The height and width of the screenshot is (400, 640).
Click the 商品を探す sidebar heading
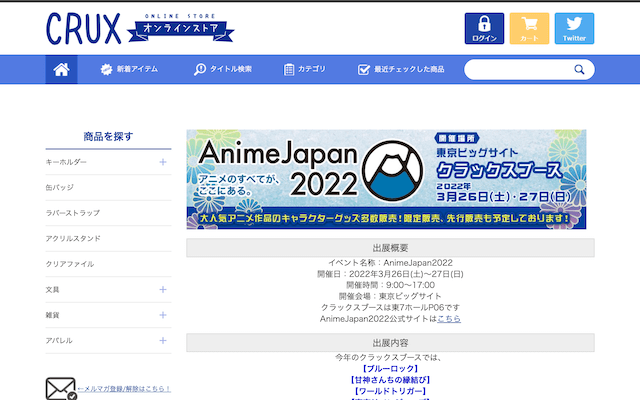pos(108,136)
